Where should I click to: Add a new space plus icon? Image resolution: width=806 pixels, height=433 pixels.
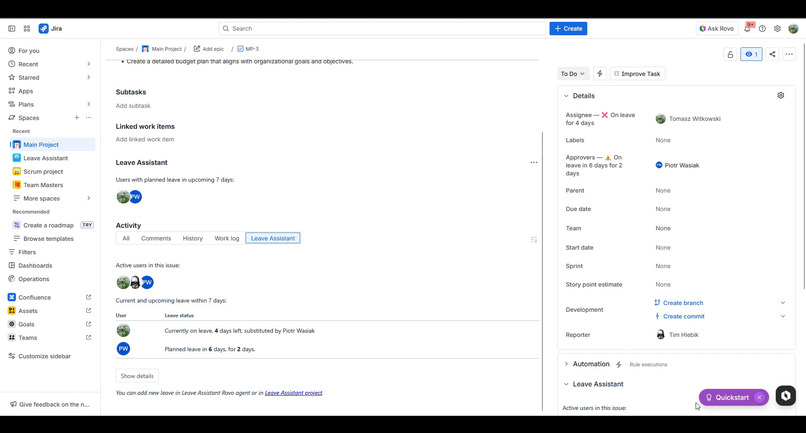click(76, 118)
